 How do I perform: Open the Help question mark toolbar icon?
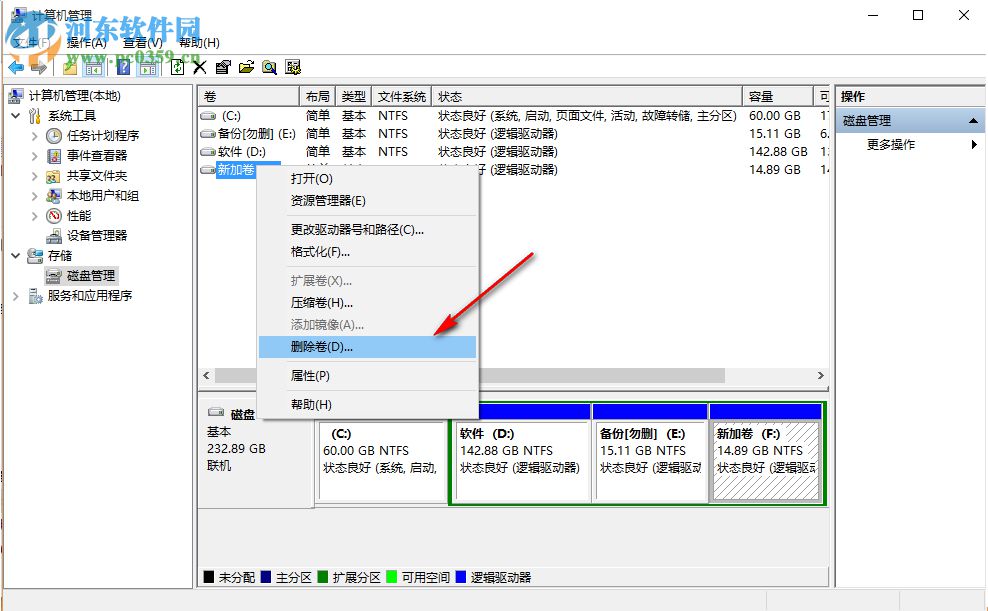pyautogui.click(x=124, y=67)
